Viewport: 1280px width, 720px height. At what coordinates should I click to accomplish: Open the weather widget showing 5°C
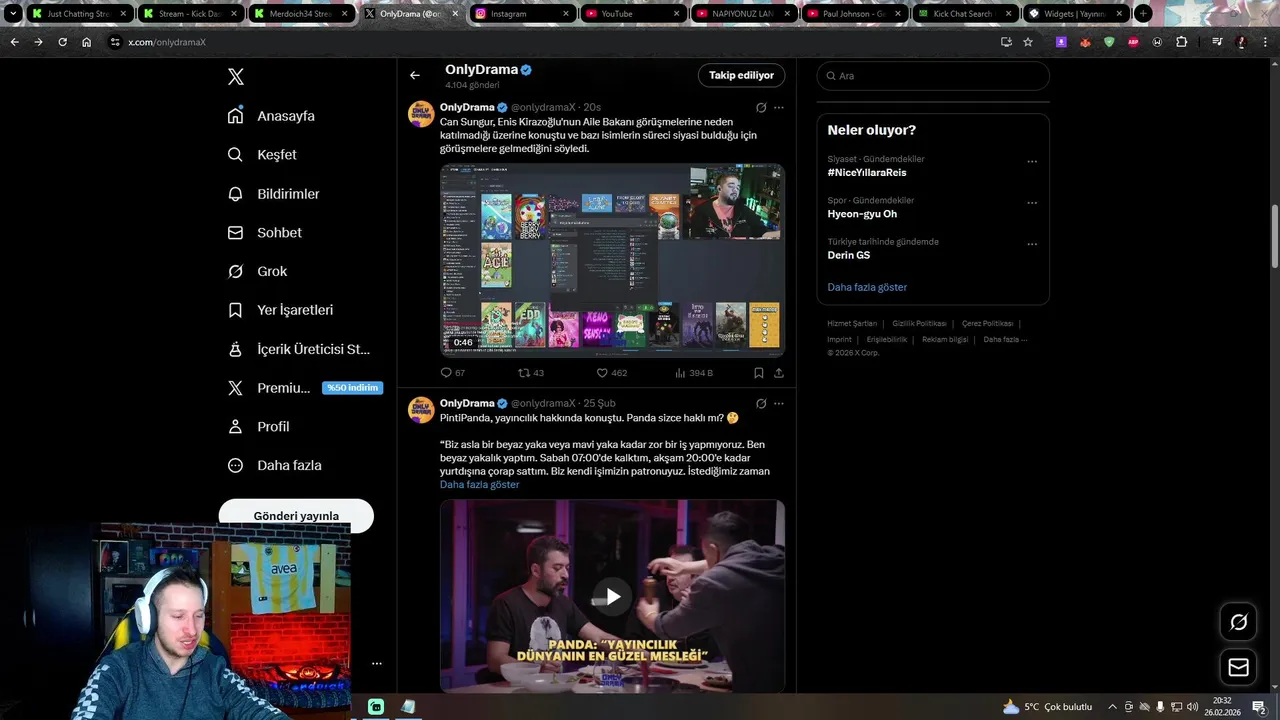1047,707
